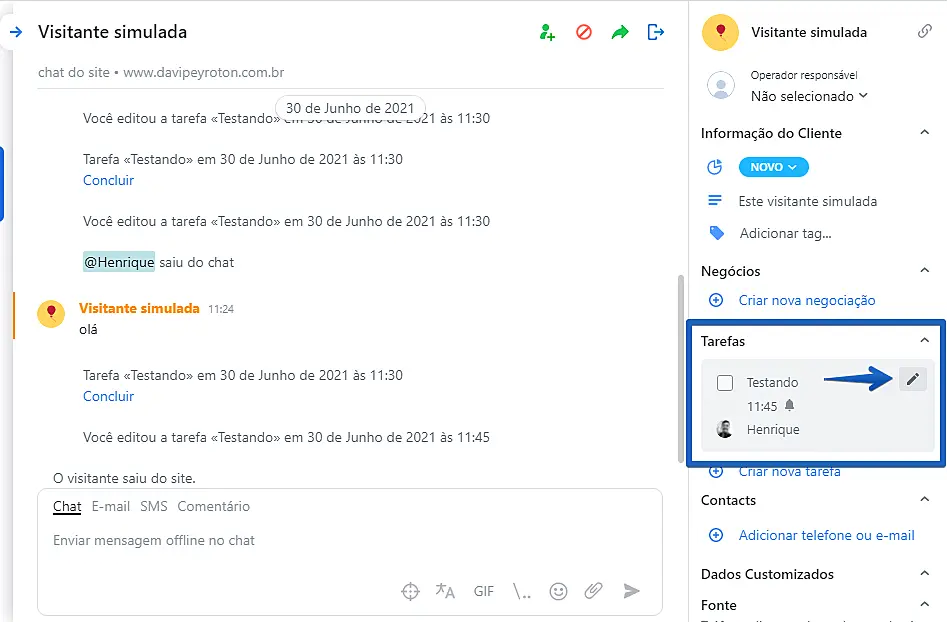Open the emoji picker in message box

click(x=558, y=591)
